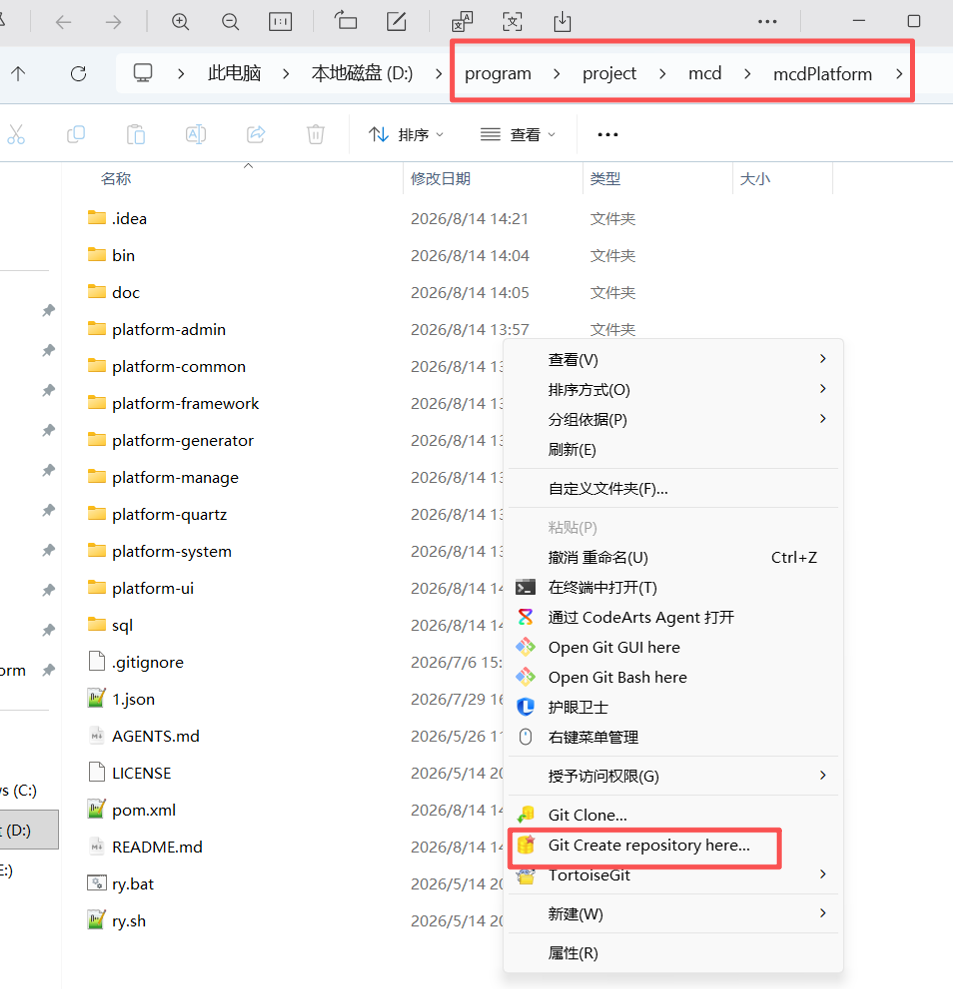Choose 通过 CodeArts Agent 打开
This screenshot has width=953, height=989.
click(x=673, y=617)
